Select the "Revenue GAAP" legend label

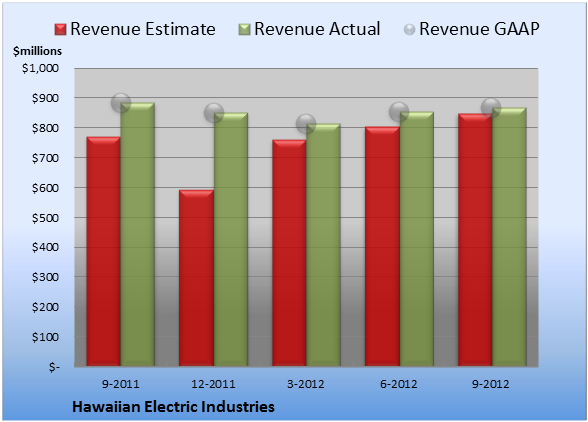pyautogui.click(x=479, y=29)
